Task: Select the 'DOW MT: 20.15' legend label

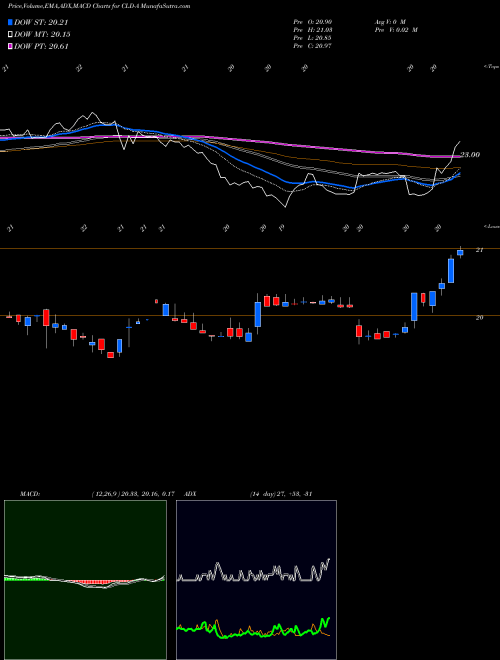Action: click(x=42, y=35)
